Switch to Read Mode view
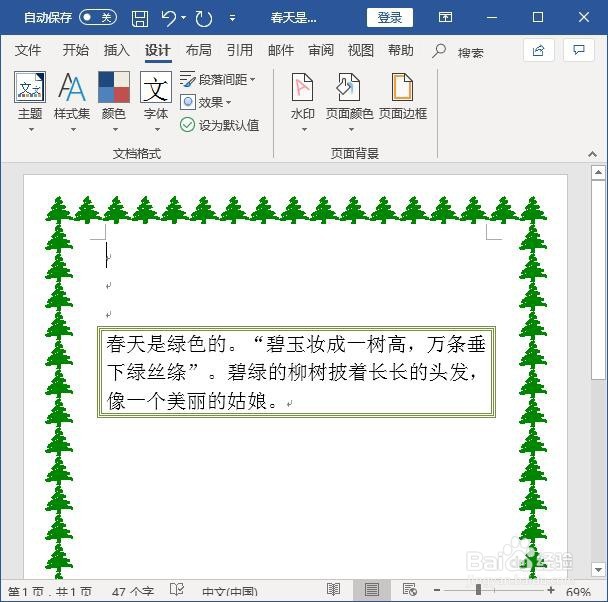The image size is (608, 602). pyautogui.click(x=333, y=590)
